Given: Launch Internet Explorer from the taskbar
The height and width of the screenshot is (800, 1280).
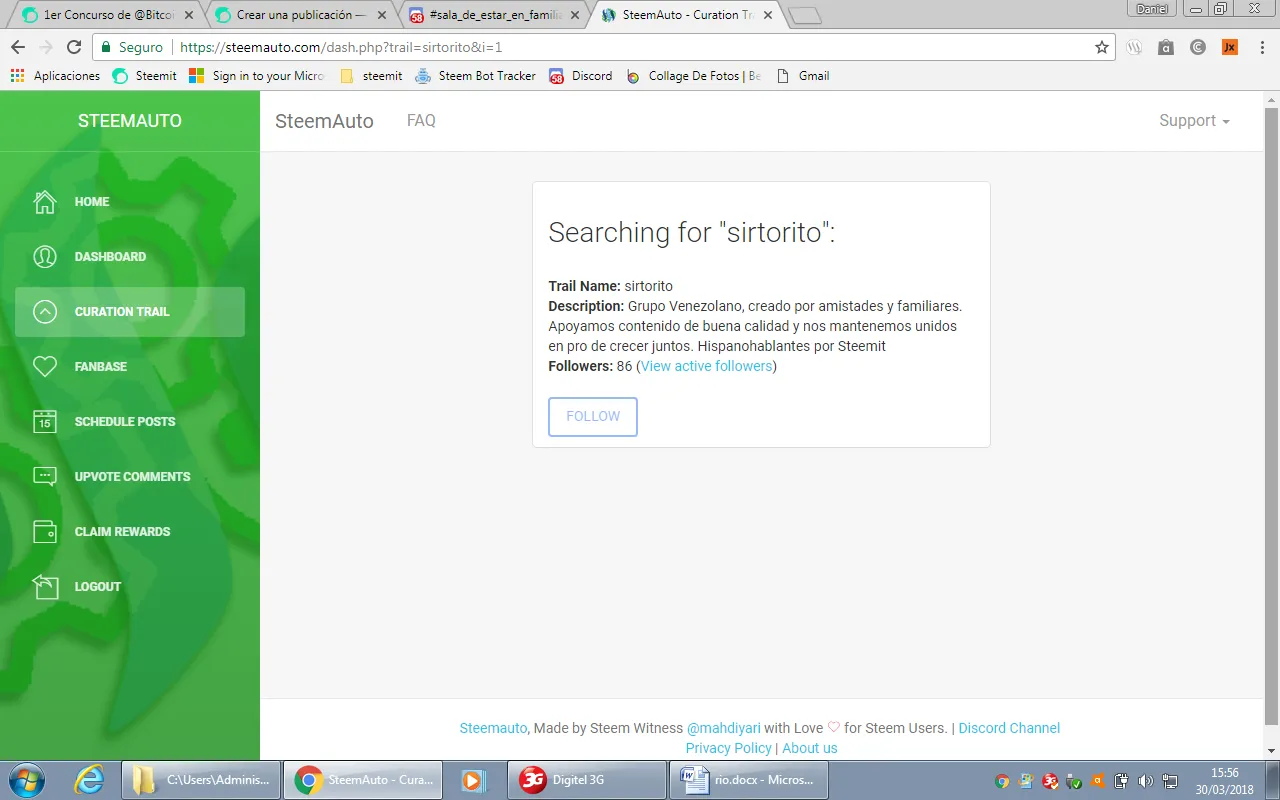Looking at the screenshot, I should (x=89, y=780).
